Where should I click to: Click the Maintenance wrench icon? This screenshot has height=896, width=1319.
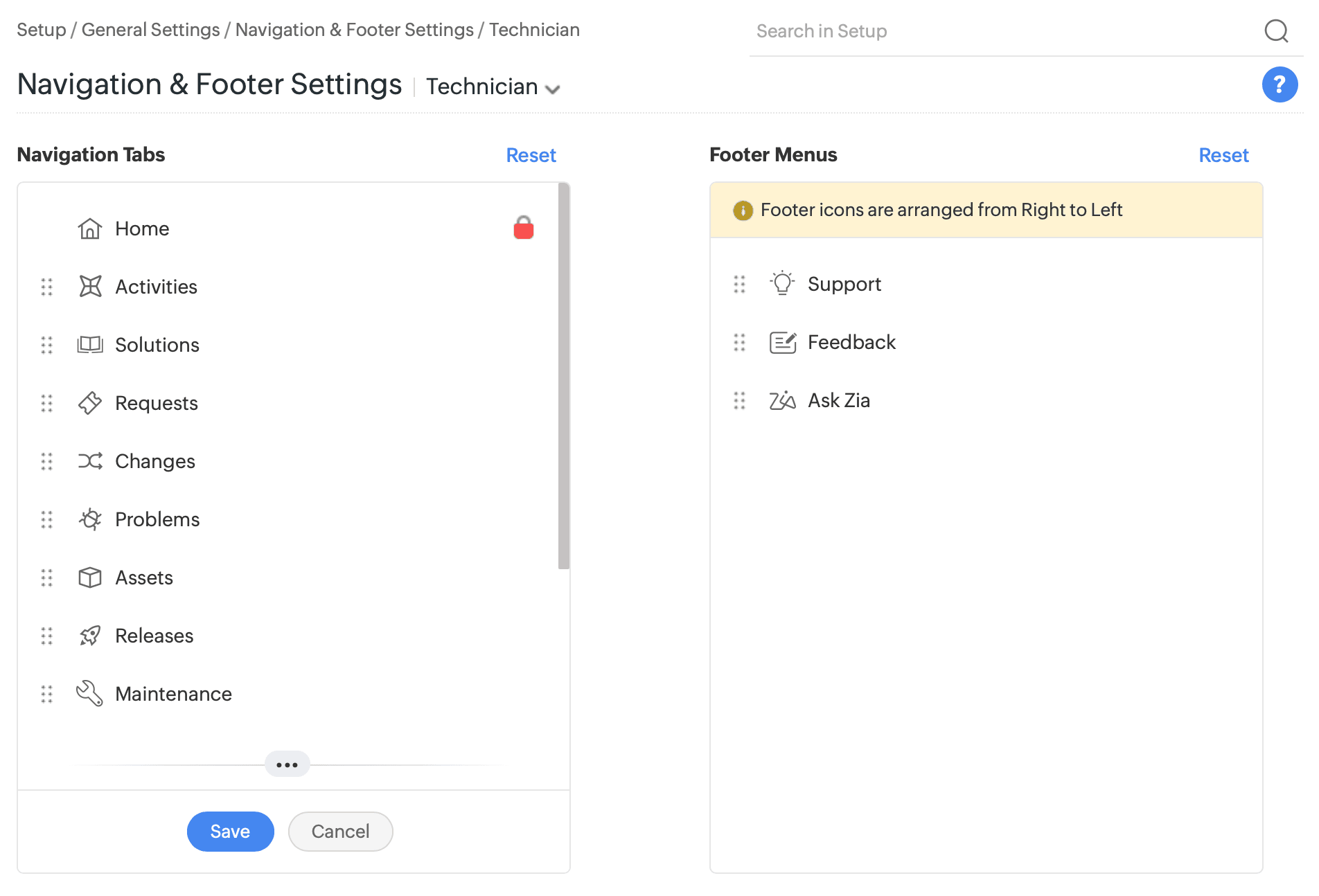point(90,693)
